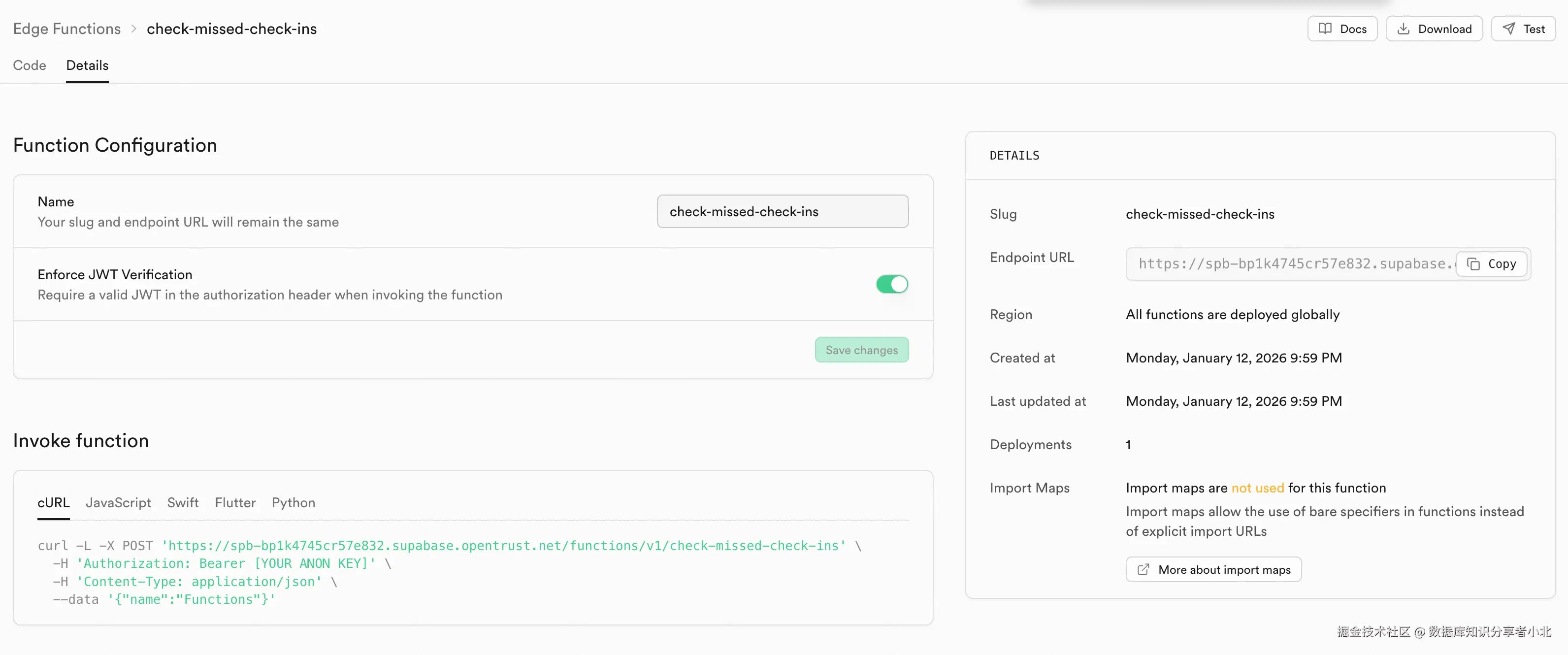The height and width of the screenshot is (655, 1568).
Task: Toggle Enforce JWT Verification switch
Action: (x=892, y=284)
